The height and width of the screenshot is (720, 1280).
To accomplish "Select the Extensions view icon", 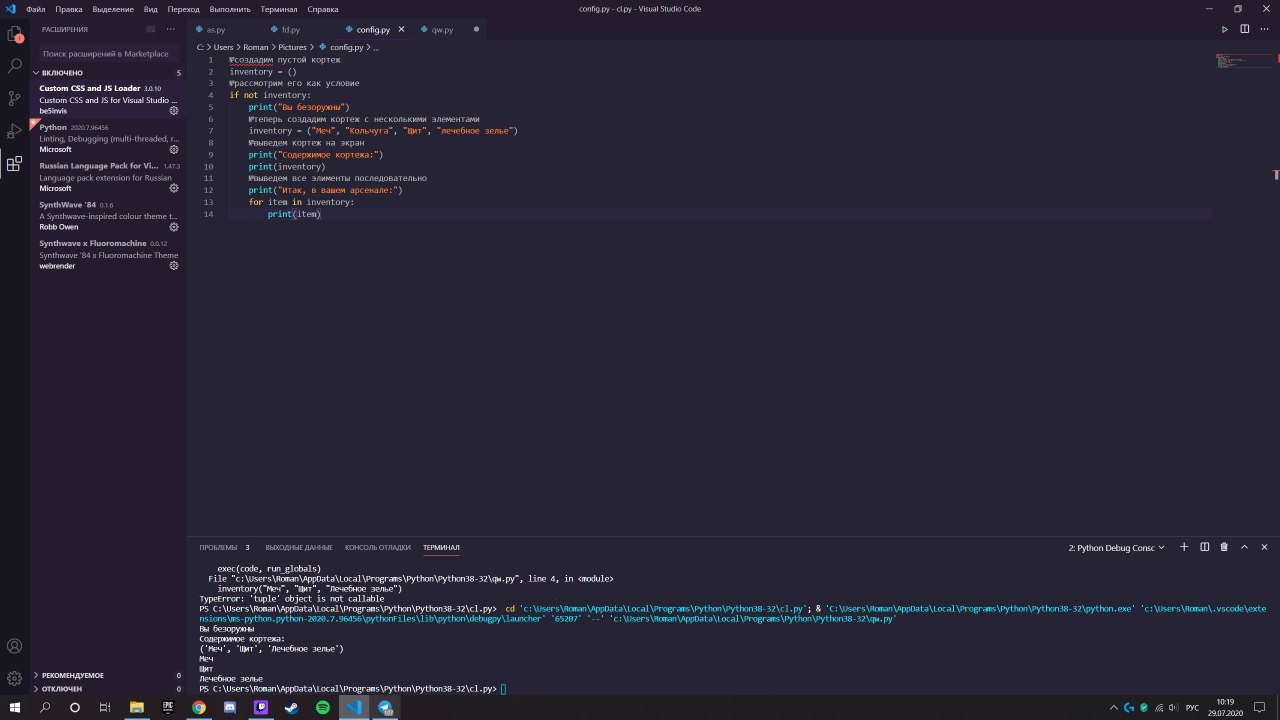I will point(15,164).
